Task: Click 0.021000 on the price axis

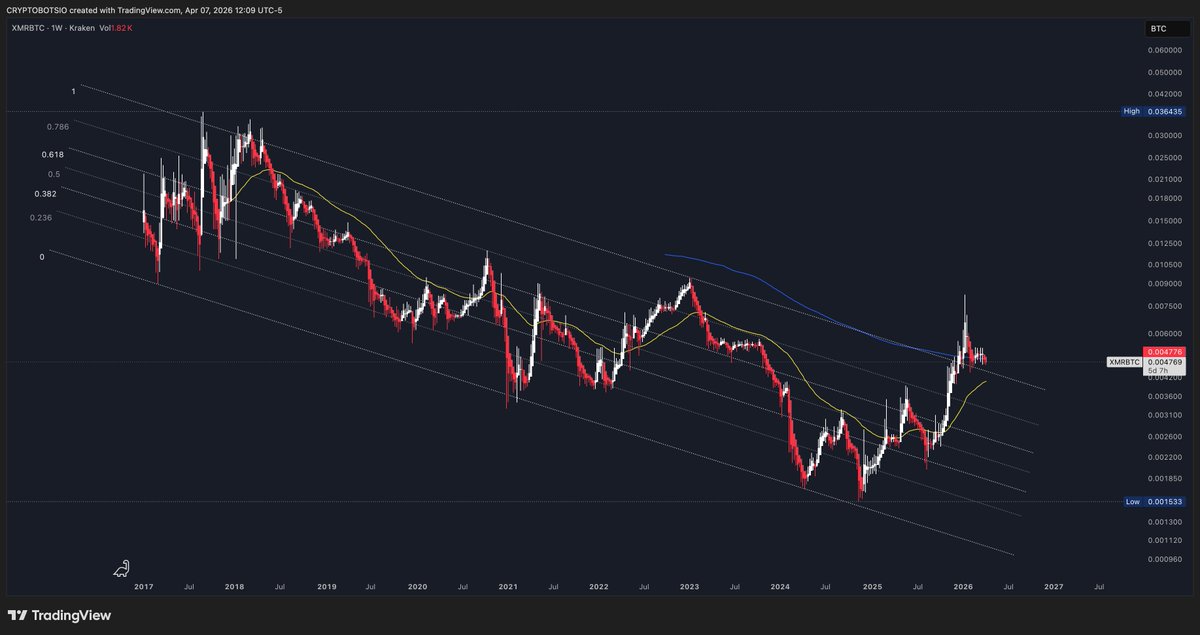Action: [x=1163, y=179]
